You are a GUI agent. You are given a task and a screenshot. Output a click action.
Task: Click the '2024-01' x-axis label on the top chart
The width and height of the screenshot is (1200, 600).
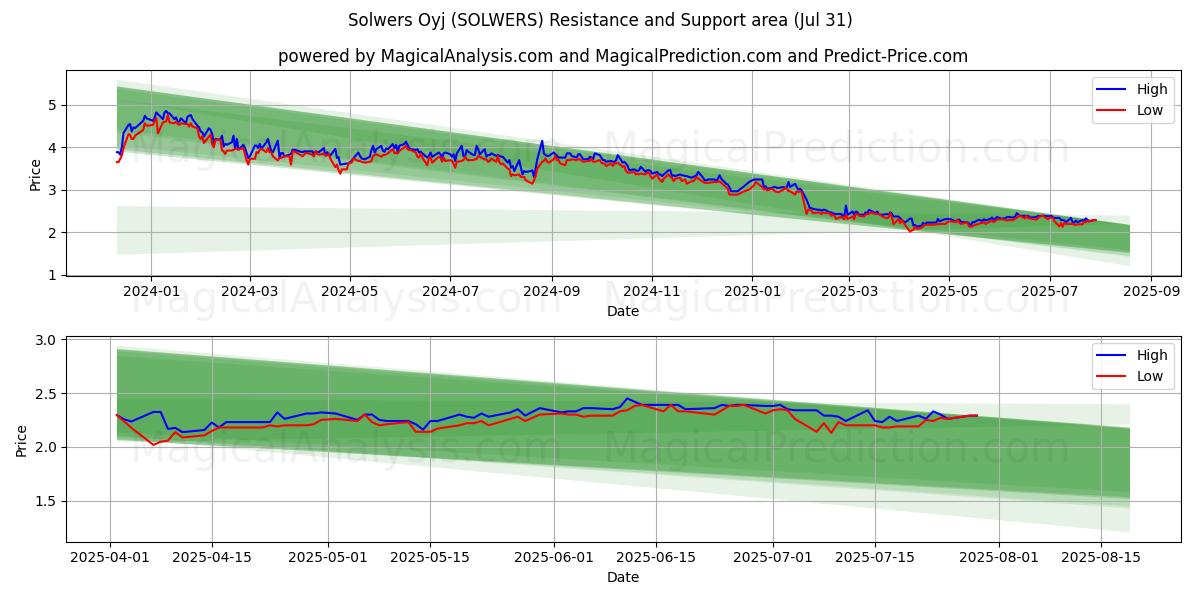(151, 292)
